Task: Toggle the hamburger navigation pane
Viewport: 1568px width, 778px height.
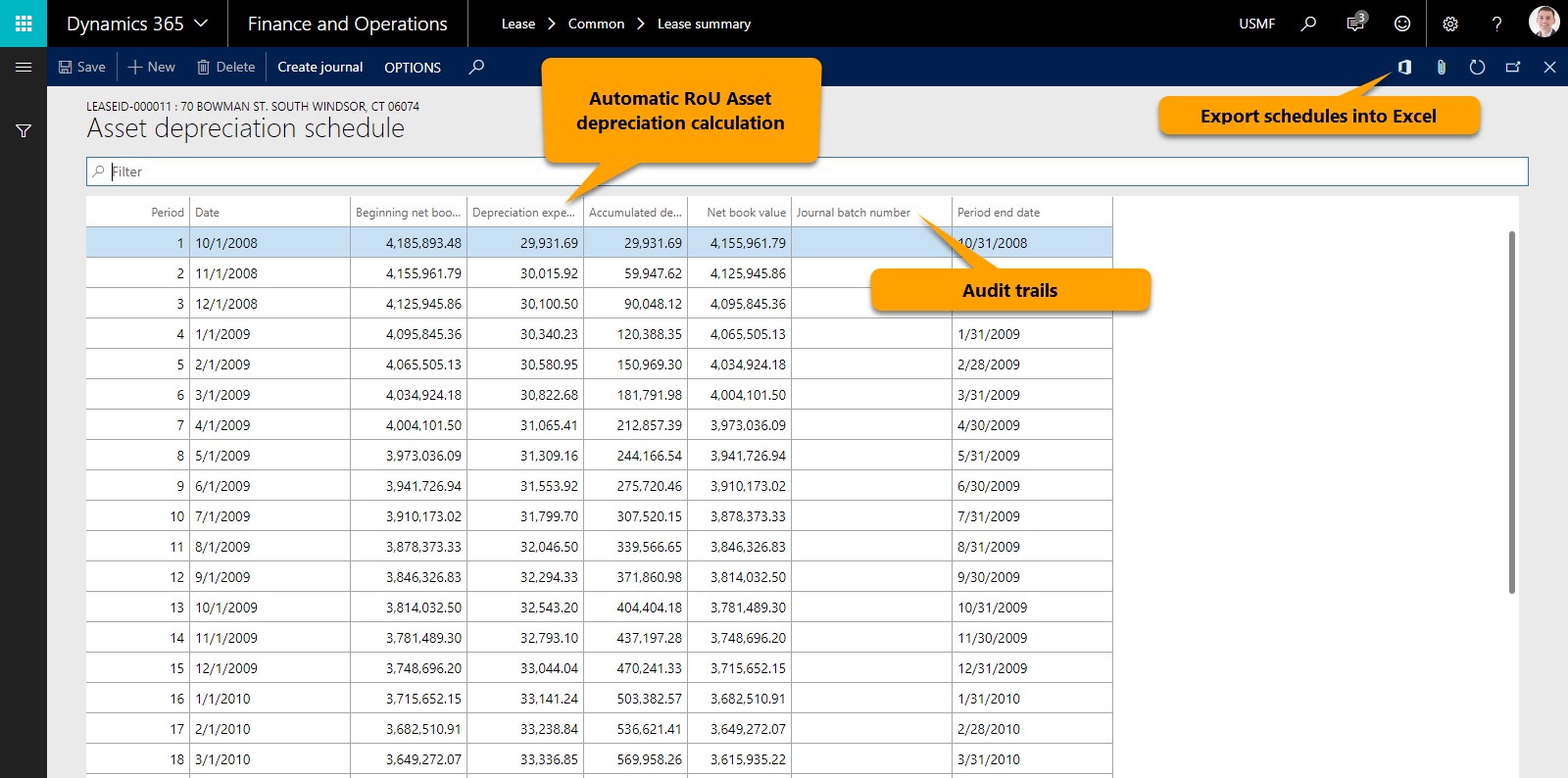Action: coord(24,67)
